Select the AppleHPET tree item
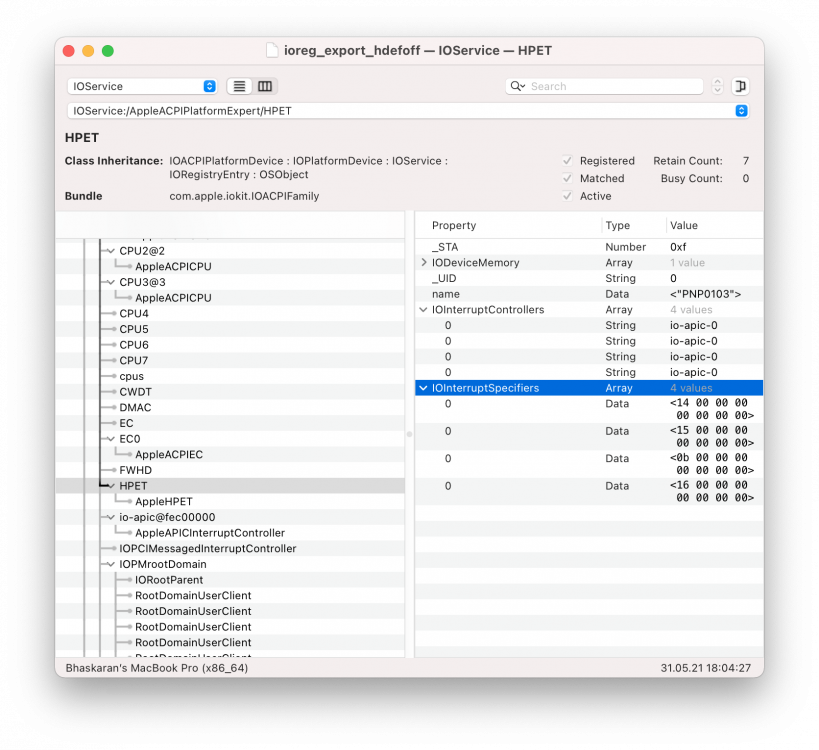The width and height of the screenshot is (819, 750). [x=164, y=502]
